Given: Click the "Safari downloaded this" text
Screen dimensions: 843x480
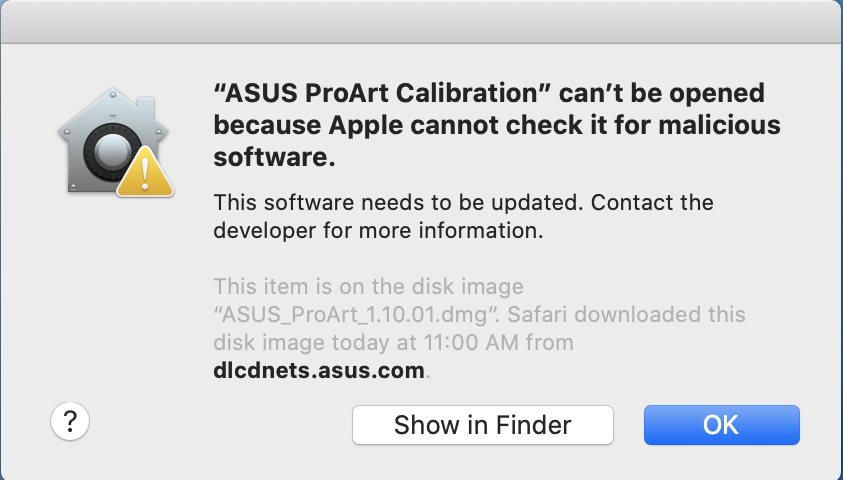Looking at the screenshot, I should [626, 314].
